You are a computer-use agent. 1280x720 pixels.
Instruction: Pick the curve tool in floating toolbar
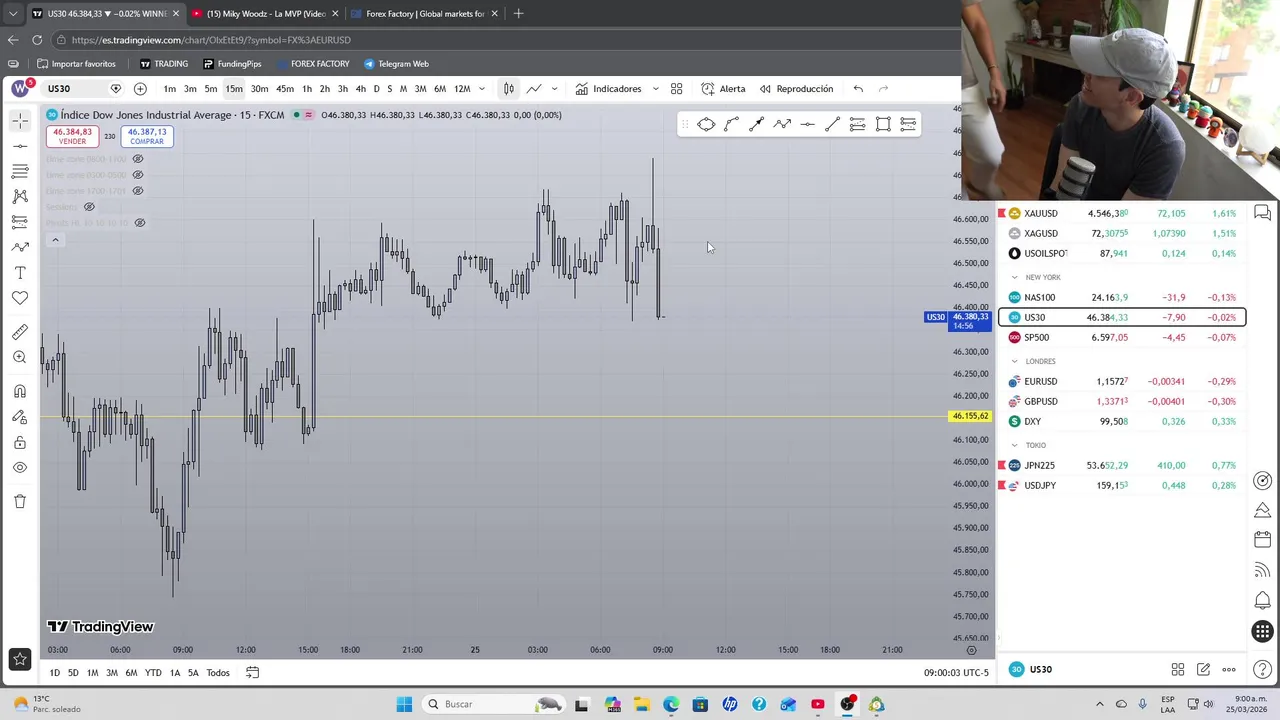click(731, 124)
